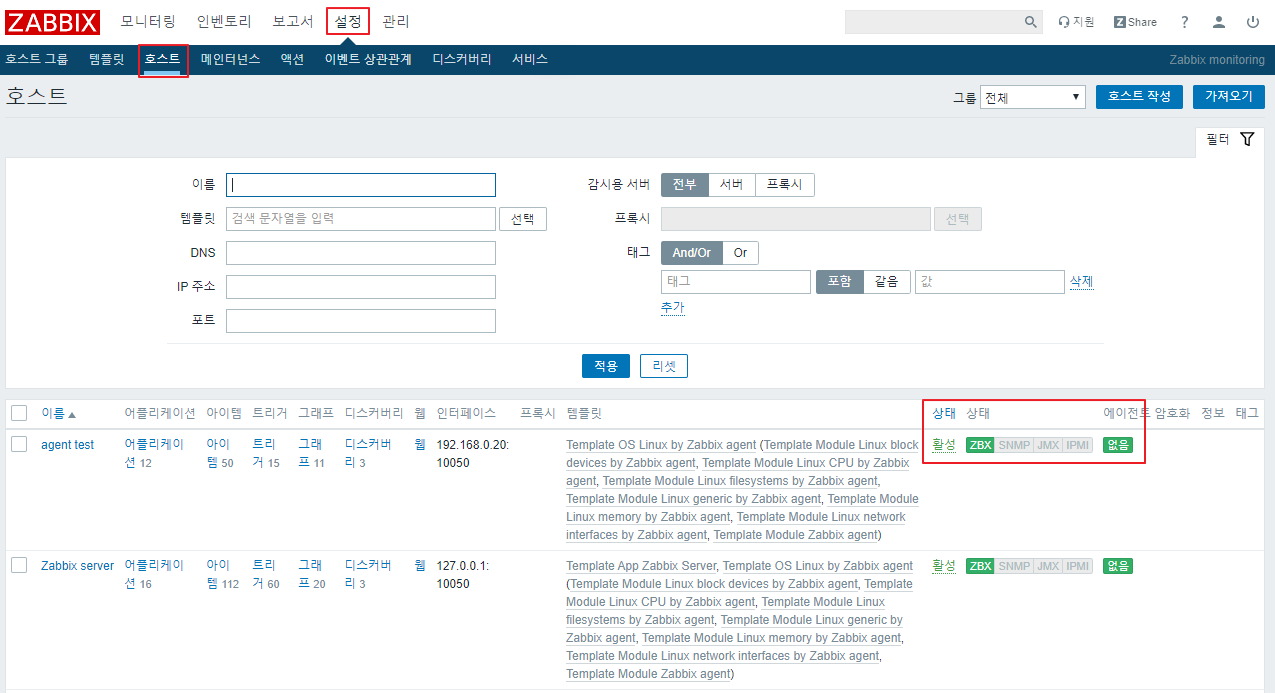
Task: Tick the Zabbix server row checkbox
Action: click(19, 565)
